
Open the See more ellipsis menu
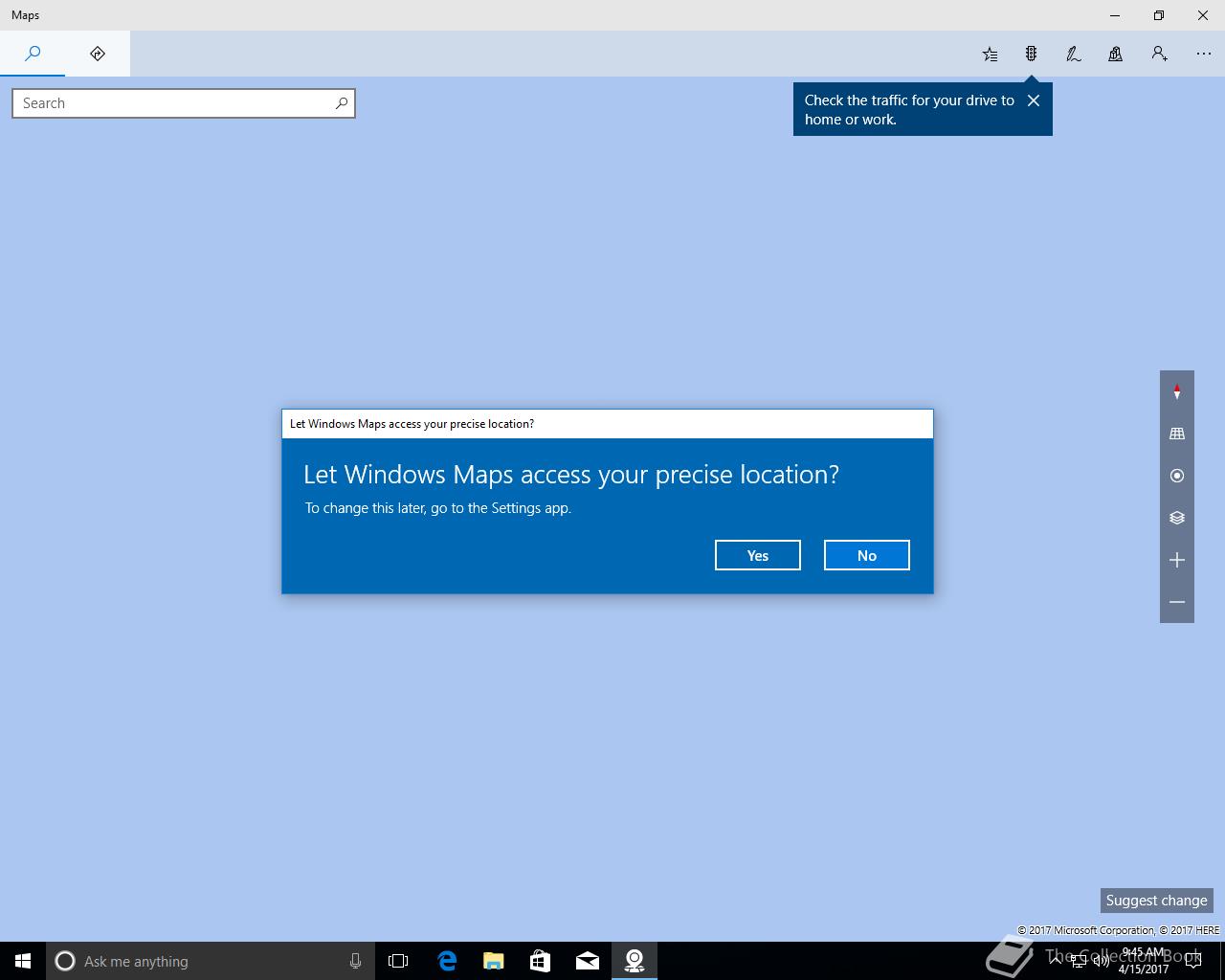(1203, 54)
